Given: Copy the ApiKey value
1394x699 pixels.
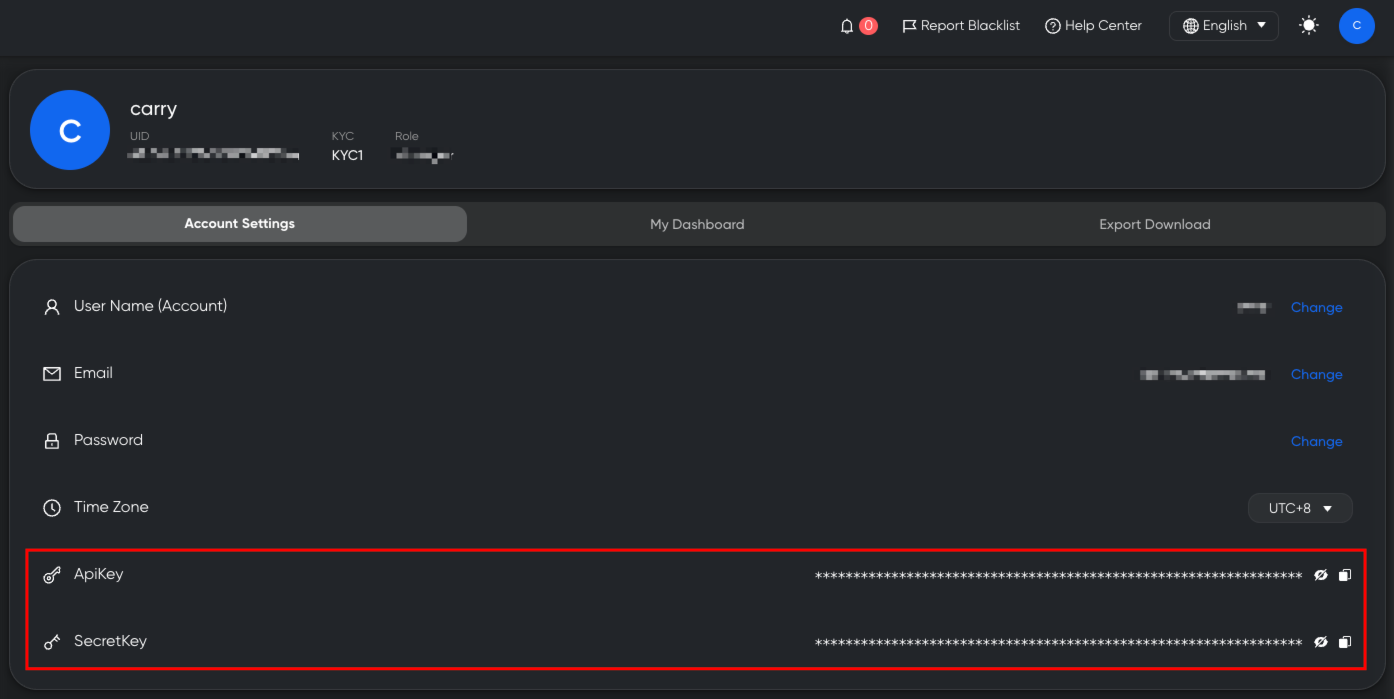Looking at the screenshot, I should pyautogui.click(x=1345, y=575).
